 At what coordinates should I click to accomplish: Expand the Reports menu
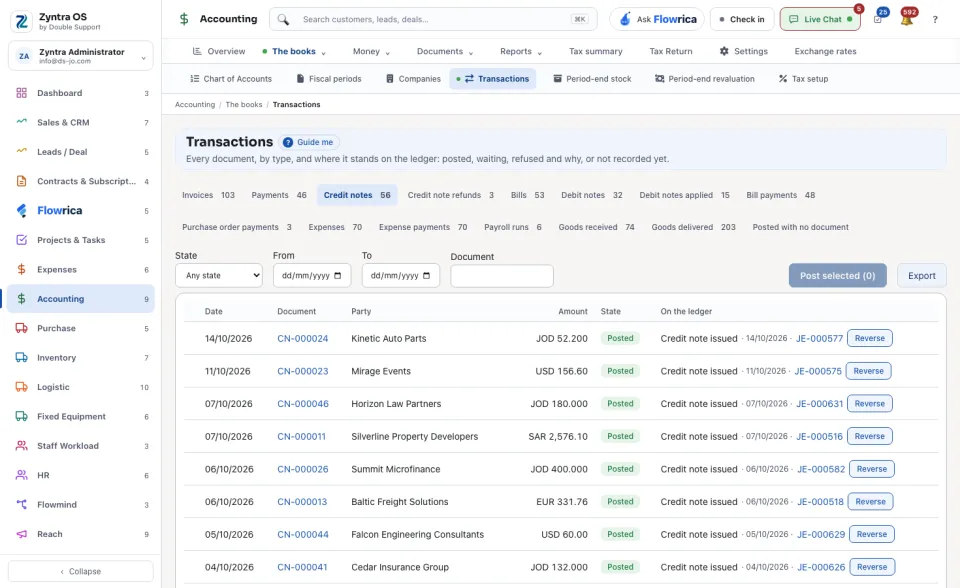click(521, 51)
